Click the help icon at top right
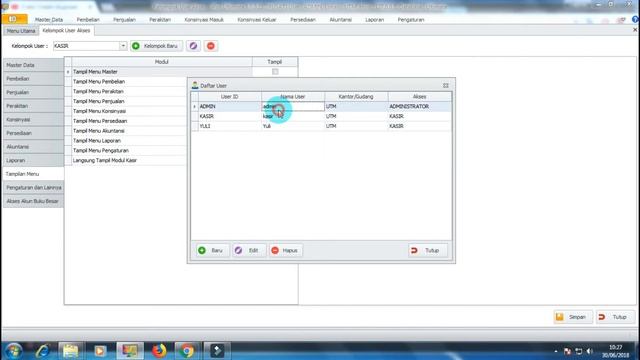 coord(635,20)
